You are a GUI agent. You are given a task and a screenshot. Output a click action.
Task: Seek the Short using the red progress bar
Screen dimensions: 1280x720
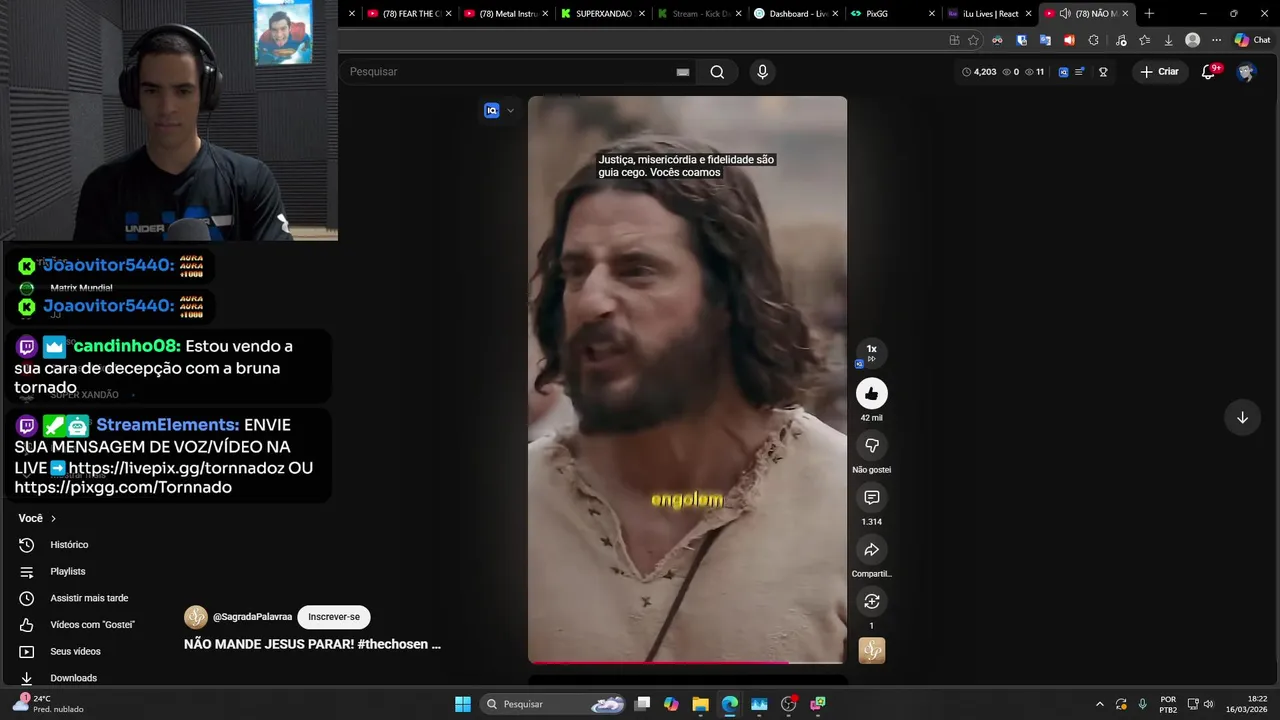click(687, 662)
